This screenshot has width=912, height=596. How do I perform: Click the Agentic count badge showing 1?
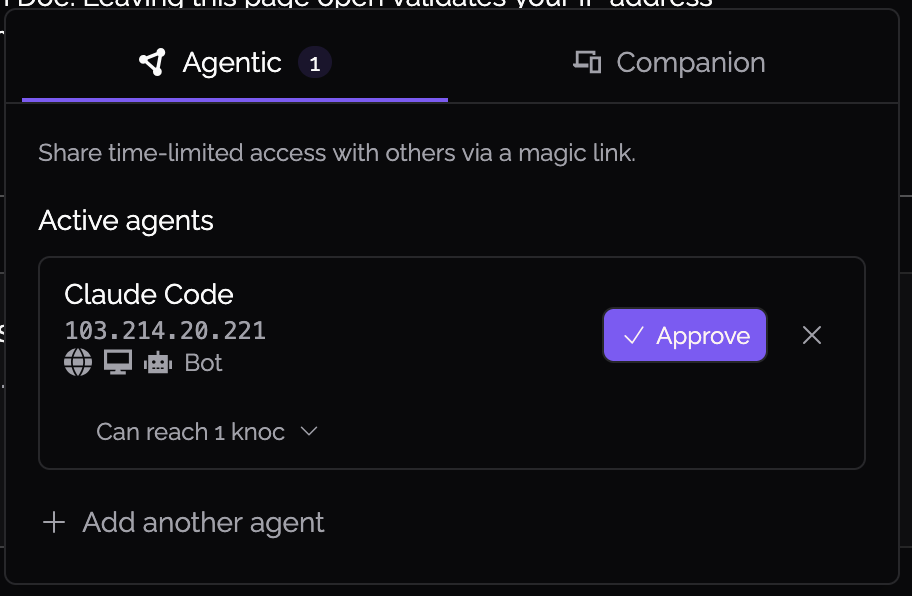315,63
